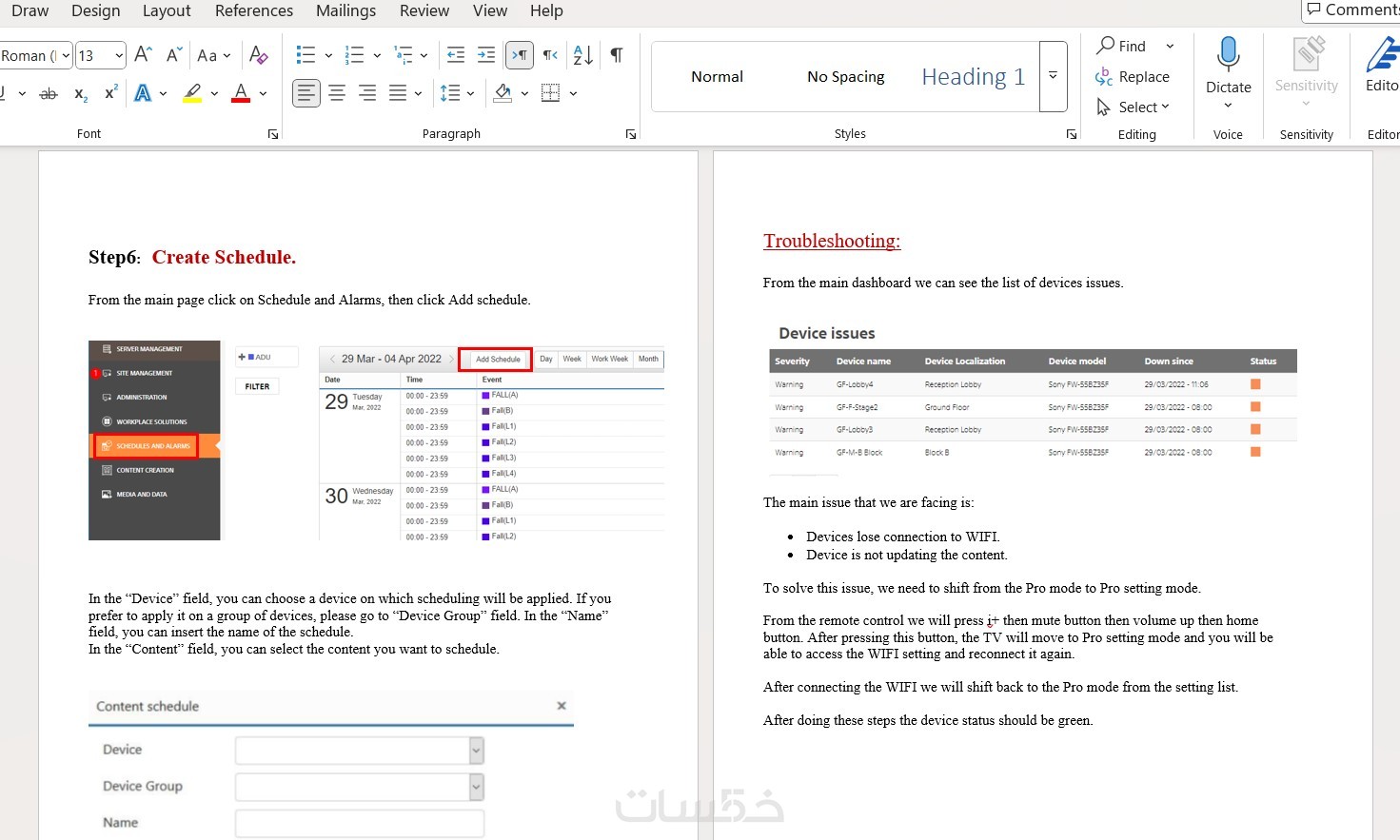Expand the shading color dropdown arrow
Image resolution: width=1400 pixels, height=840 pixels.
524,93
